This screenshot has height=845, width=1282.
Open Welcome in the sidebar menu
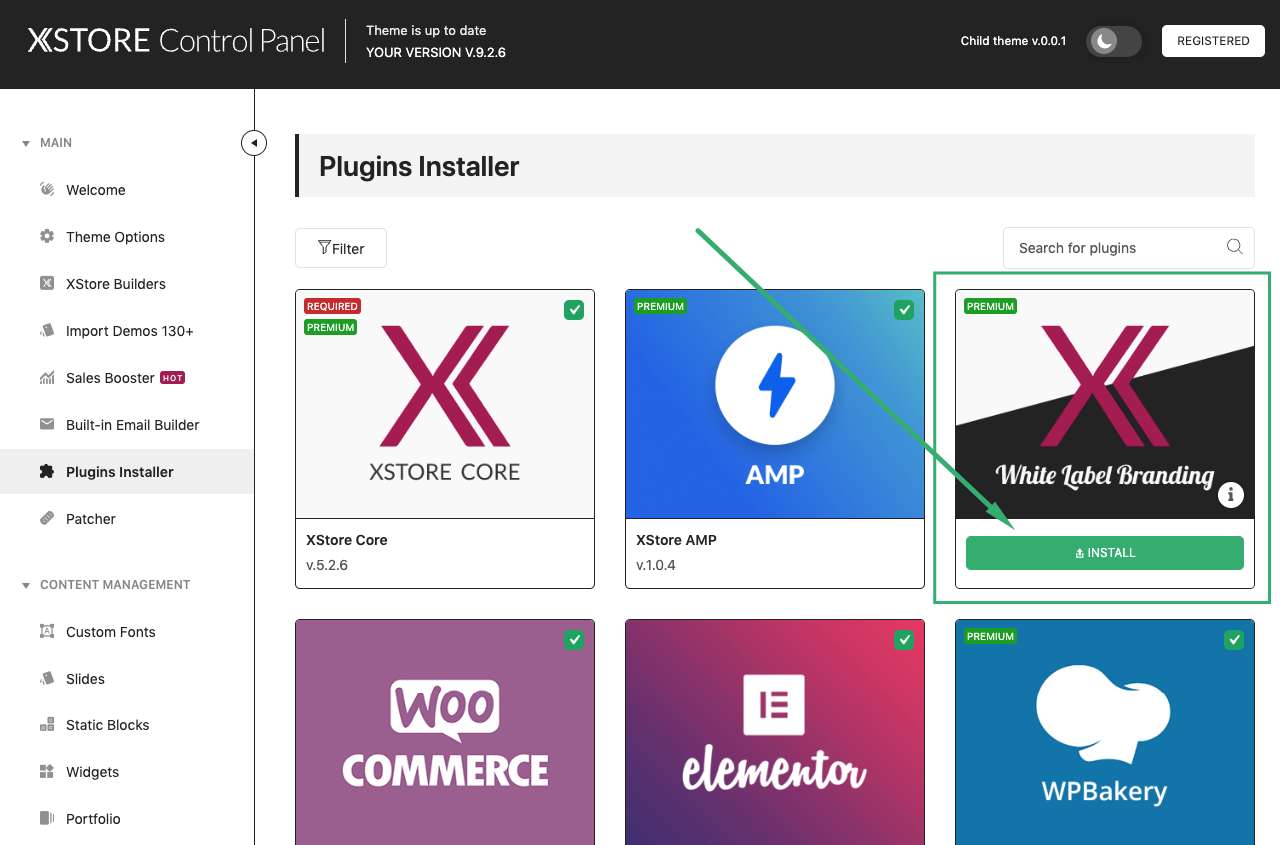(x=96, y=190)
